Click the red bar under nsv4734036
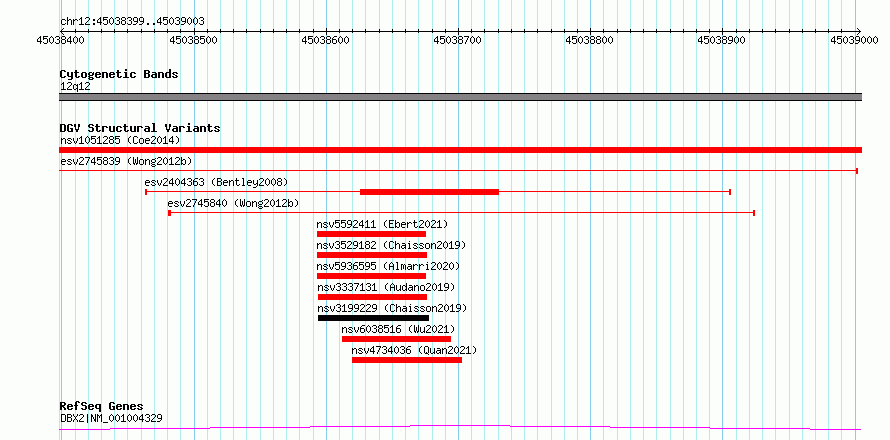The width and height of the screenshot is (890, 440). tap(407, 360)
